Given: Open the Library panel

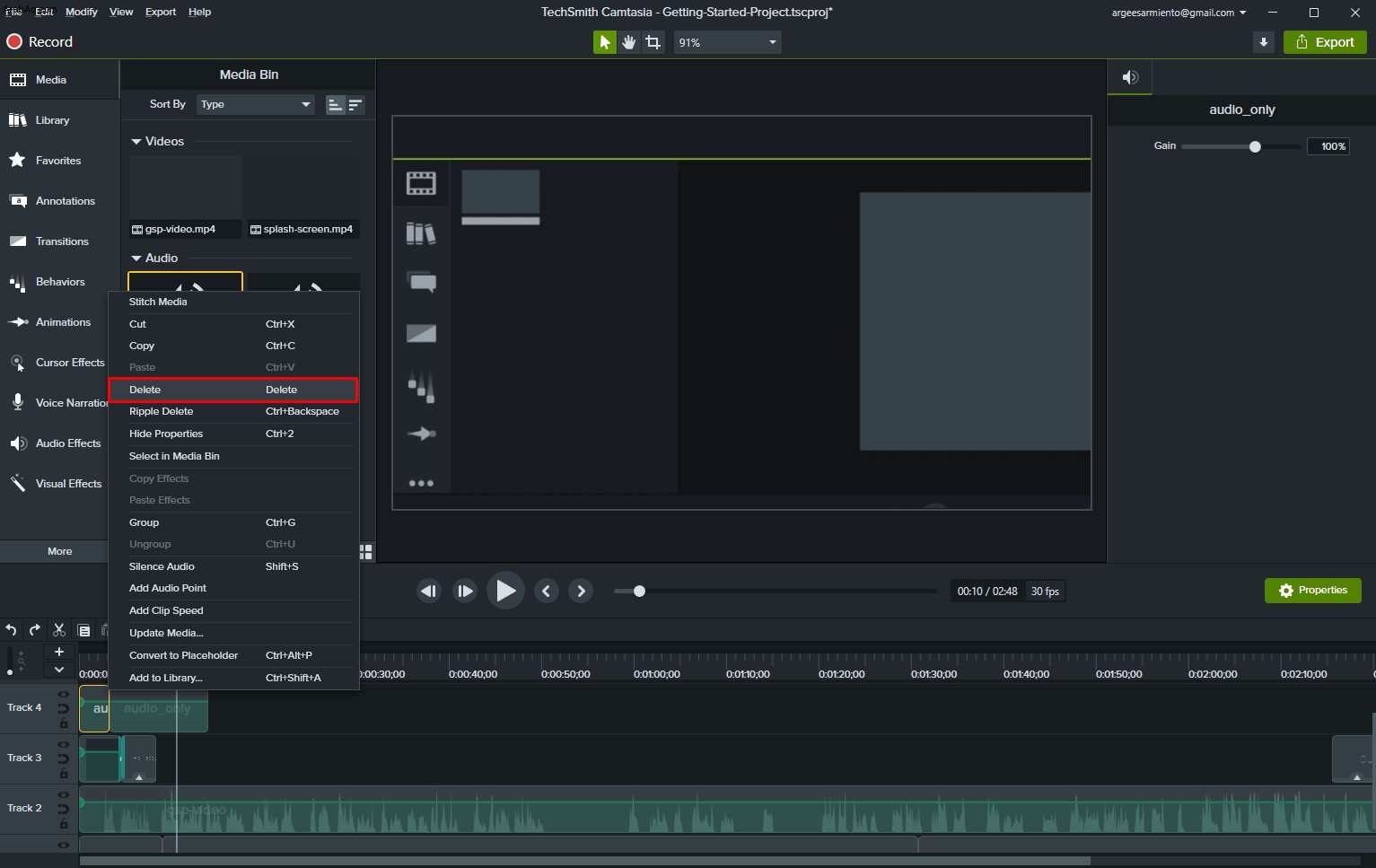Looking at the screenshot, I should click(59, 120).
